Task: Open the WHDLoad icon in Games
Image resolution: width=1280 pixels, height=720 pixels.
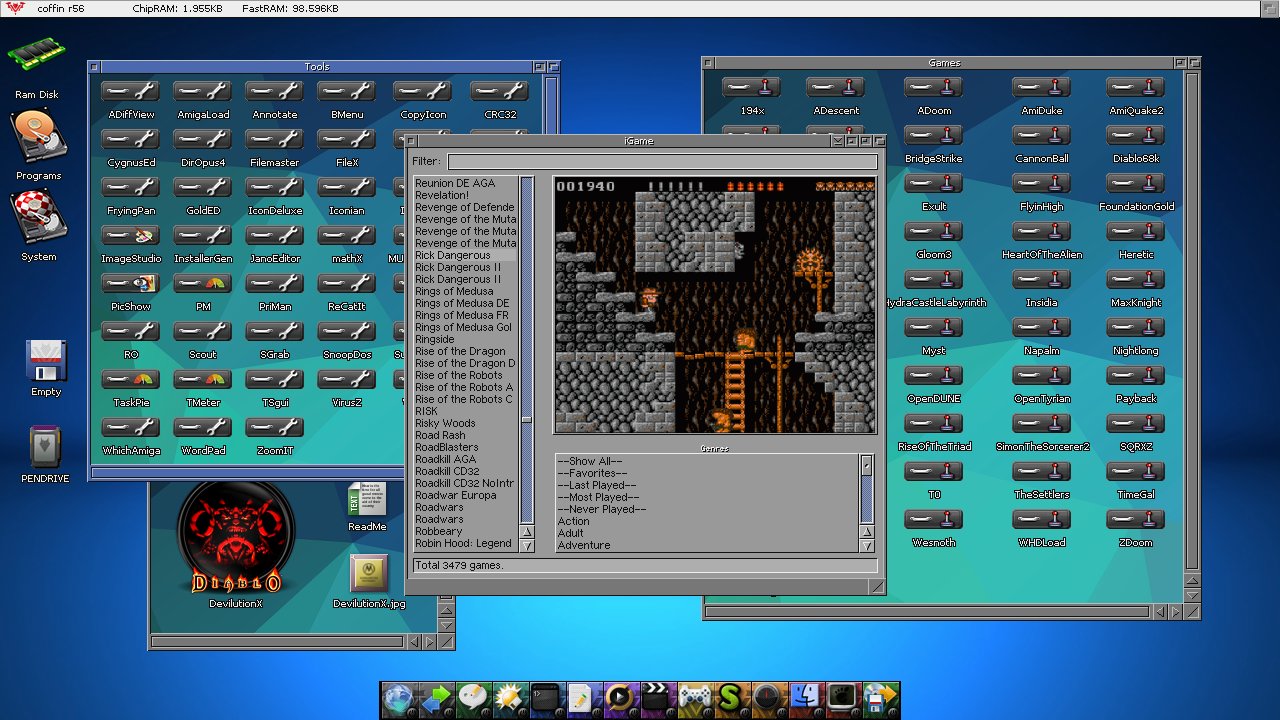Action: pos(1042,520)
